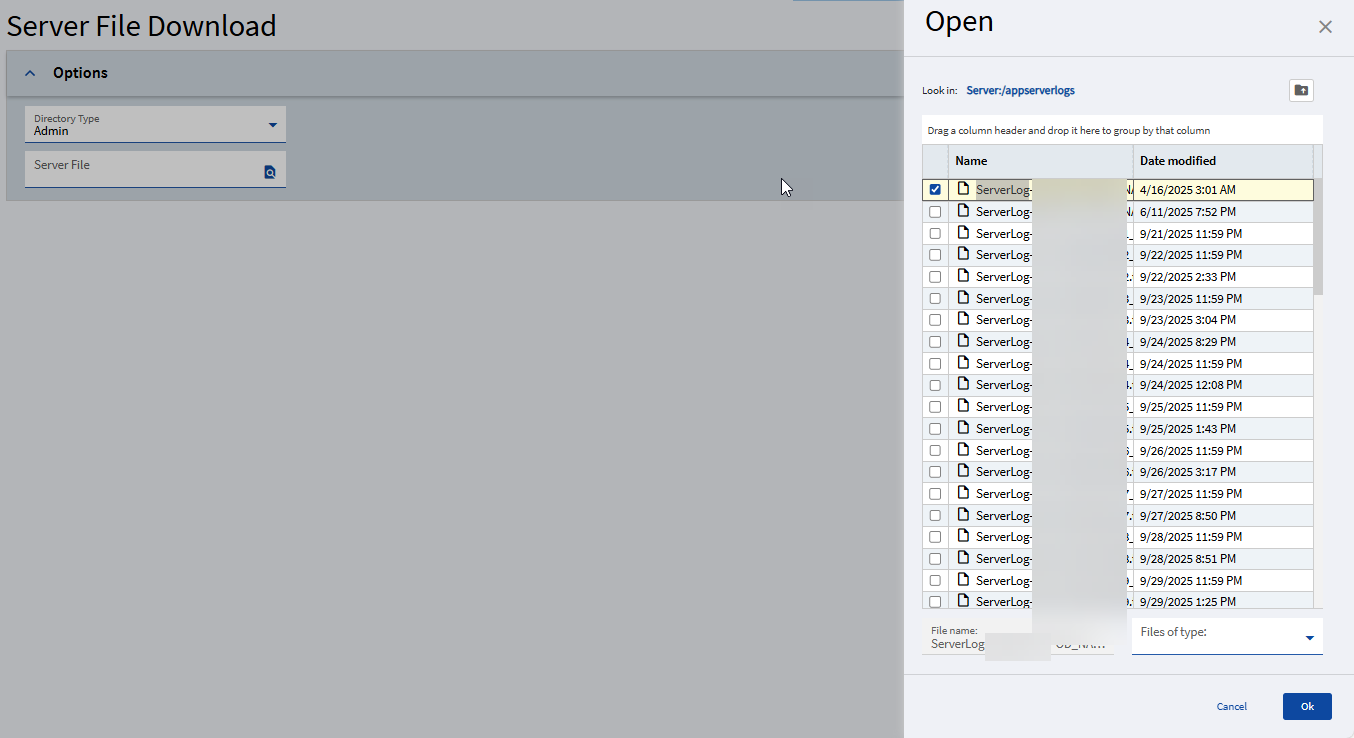Click file icon of the 9/29/2025 11:59 PM log
This screenshot has height=738, width=1354.
[x=963, y=579]
